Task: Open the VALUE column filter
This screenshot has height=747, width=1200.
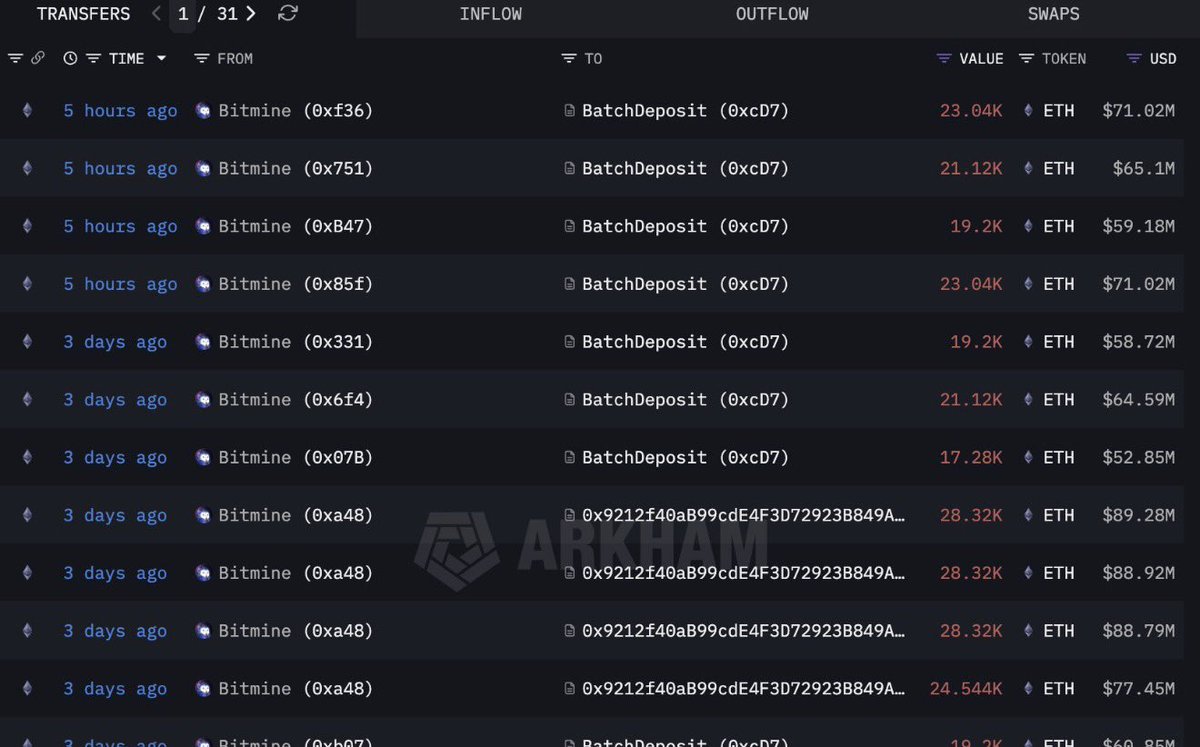Action: (944, 59)
